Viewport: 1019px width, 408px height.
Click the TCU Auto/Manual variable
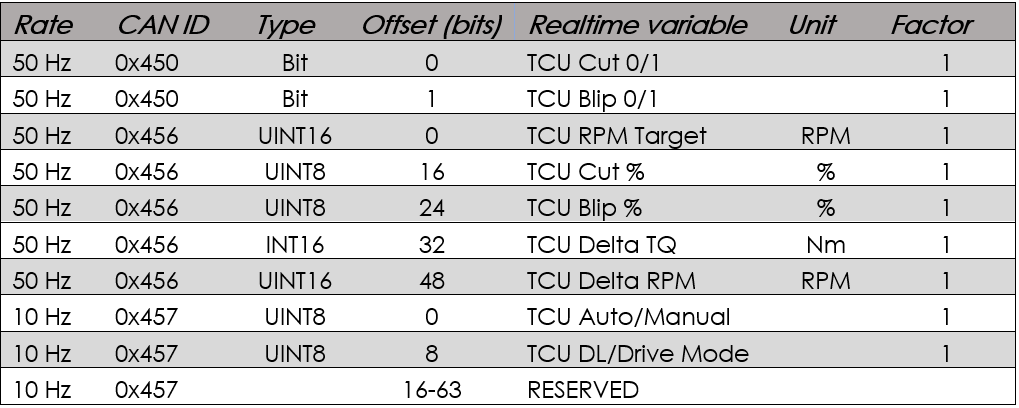tap(628, 318)
